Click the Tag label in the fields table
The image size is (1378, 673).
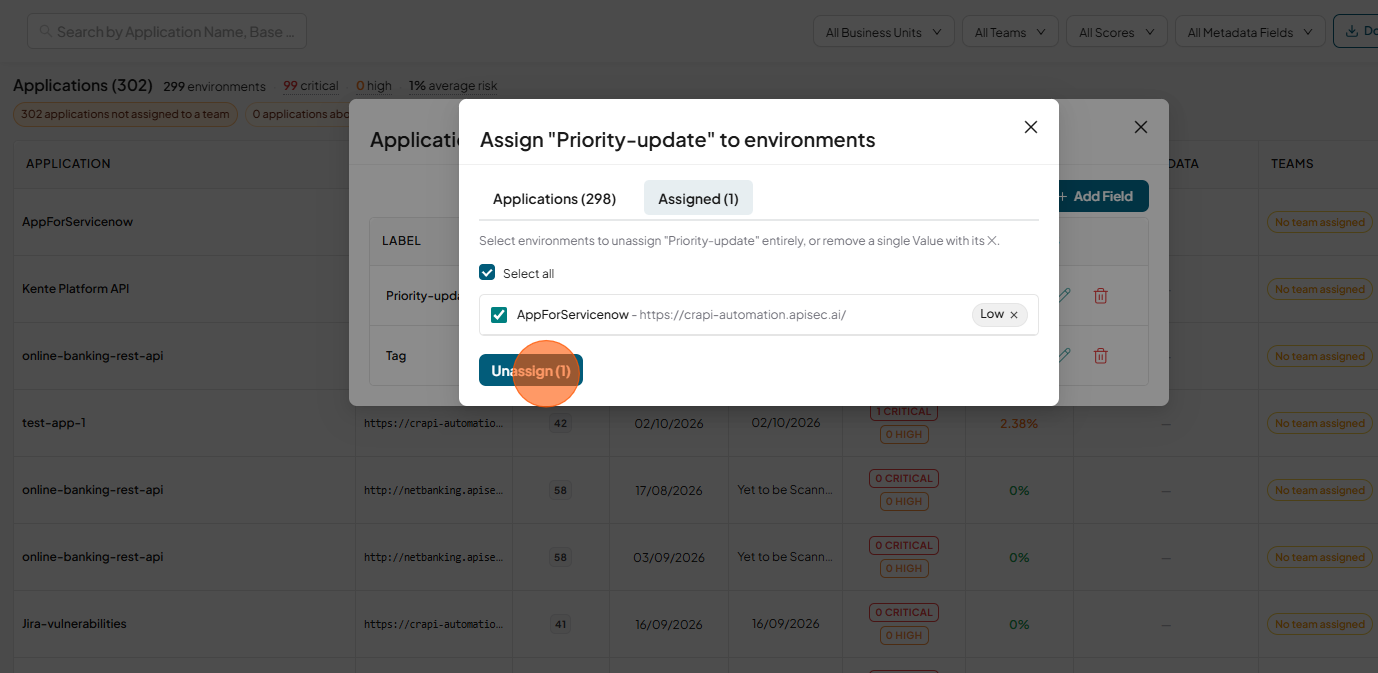396,355
